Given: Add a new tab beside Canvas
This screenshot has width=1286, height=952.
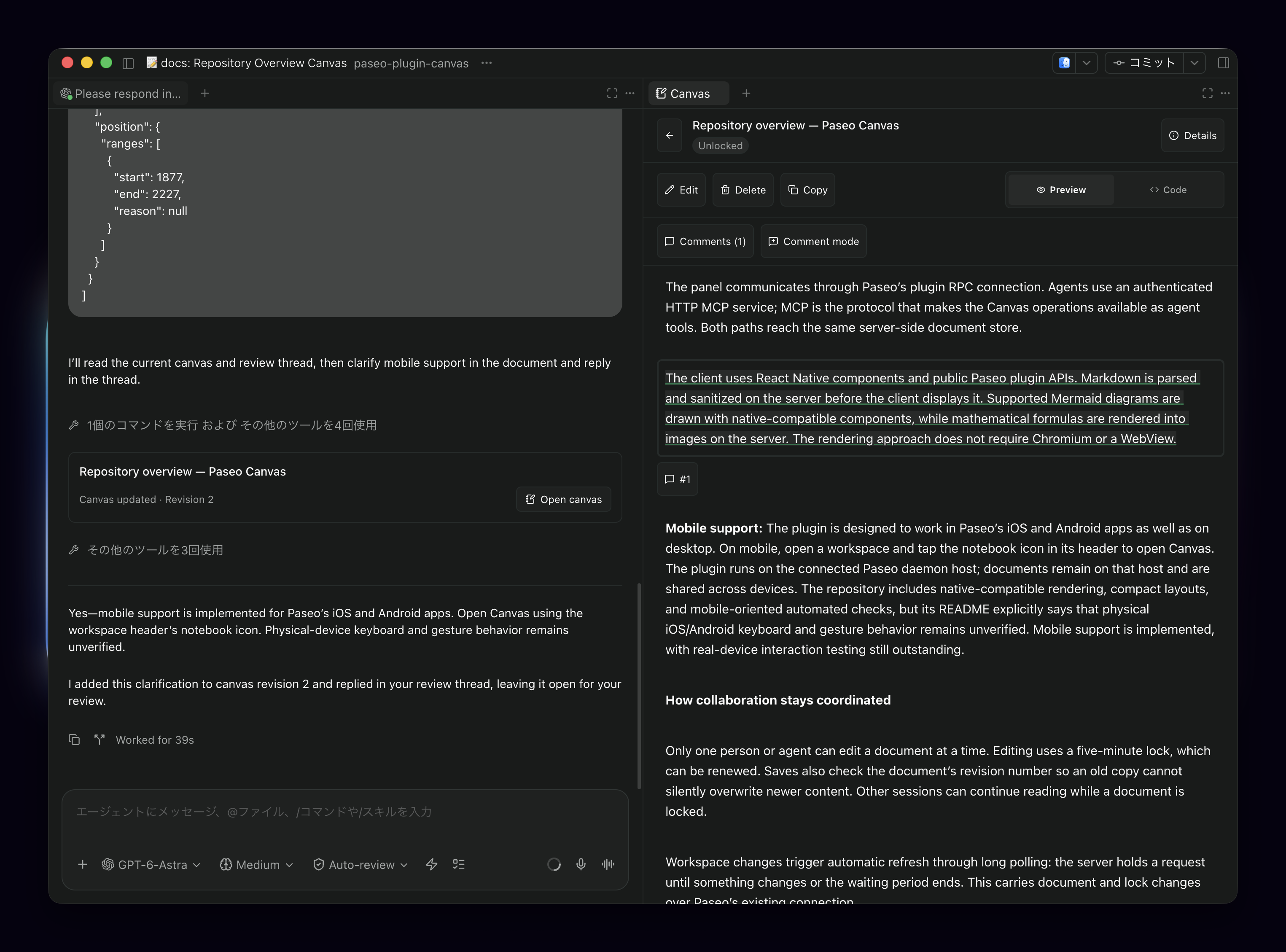Looking at the screenshot, I should [746, 93].
